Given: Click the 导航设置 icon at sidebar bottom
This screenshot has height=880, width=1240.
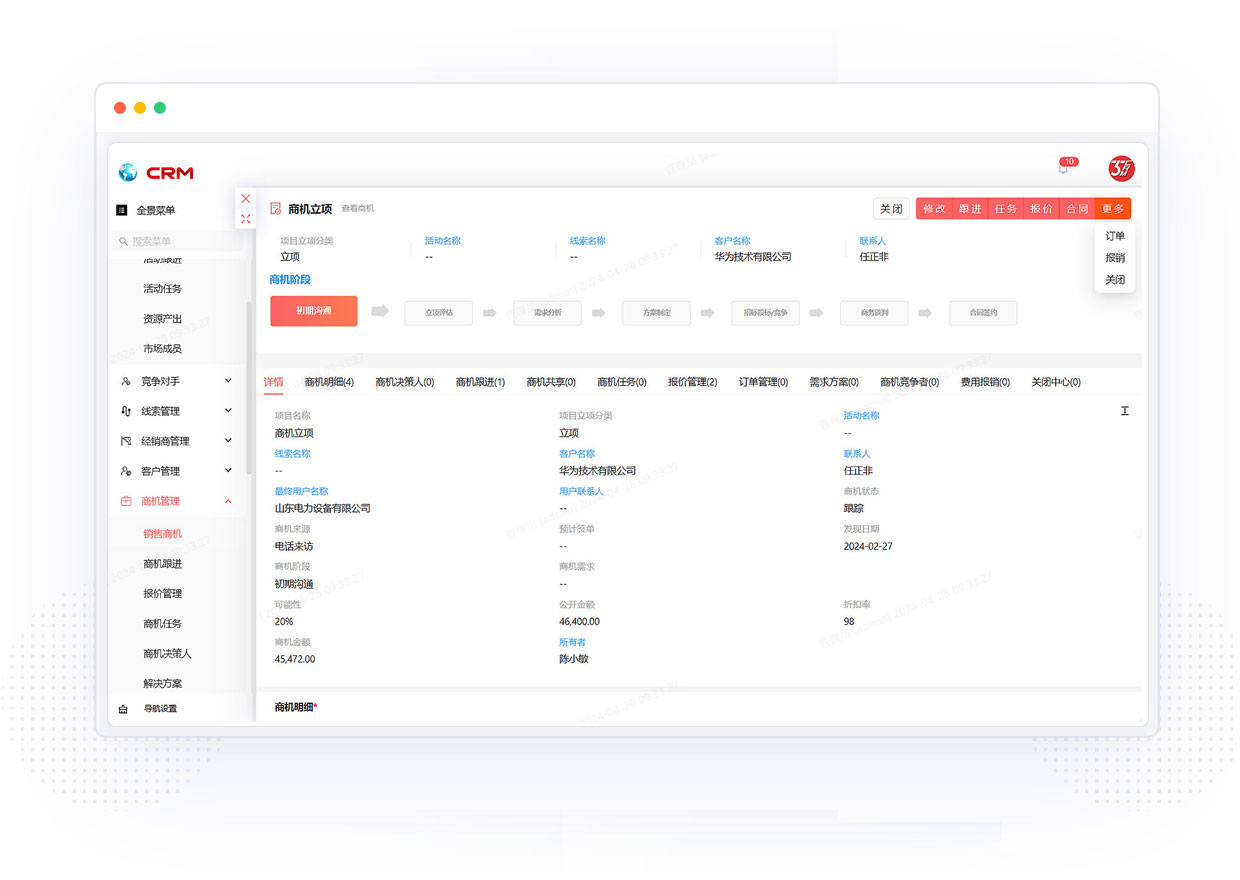Looking at the screenshot, I should (123, 709).
